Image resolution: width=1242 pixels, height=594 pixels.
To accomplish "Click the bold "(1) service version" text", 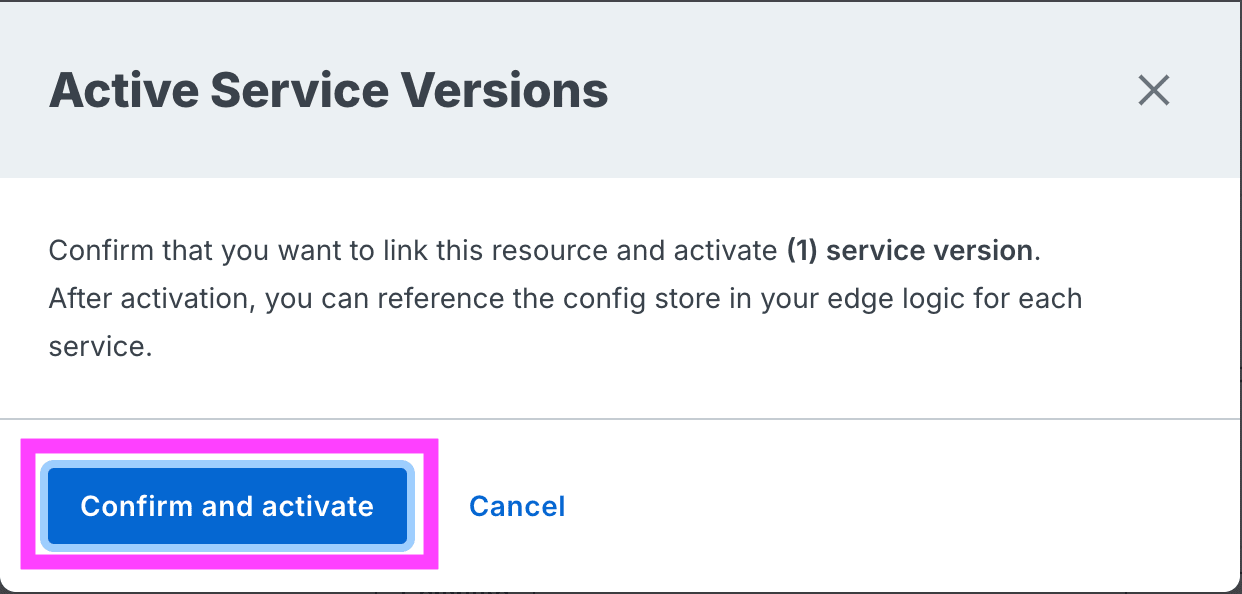I will 910,250.
